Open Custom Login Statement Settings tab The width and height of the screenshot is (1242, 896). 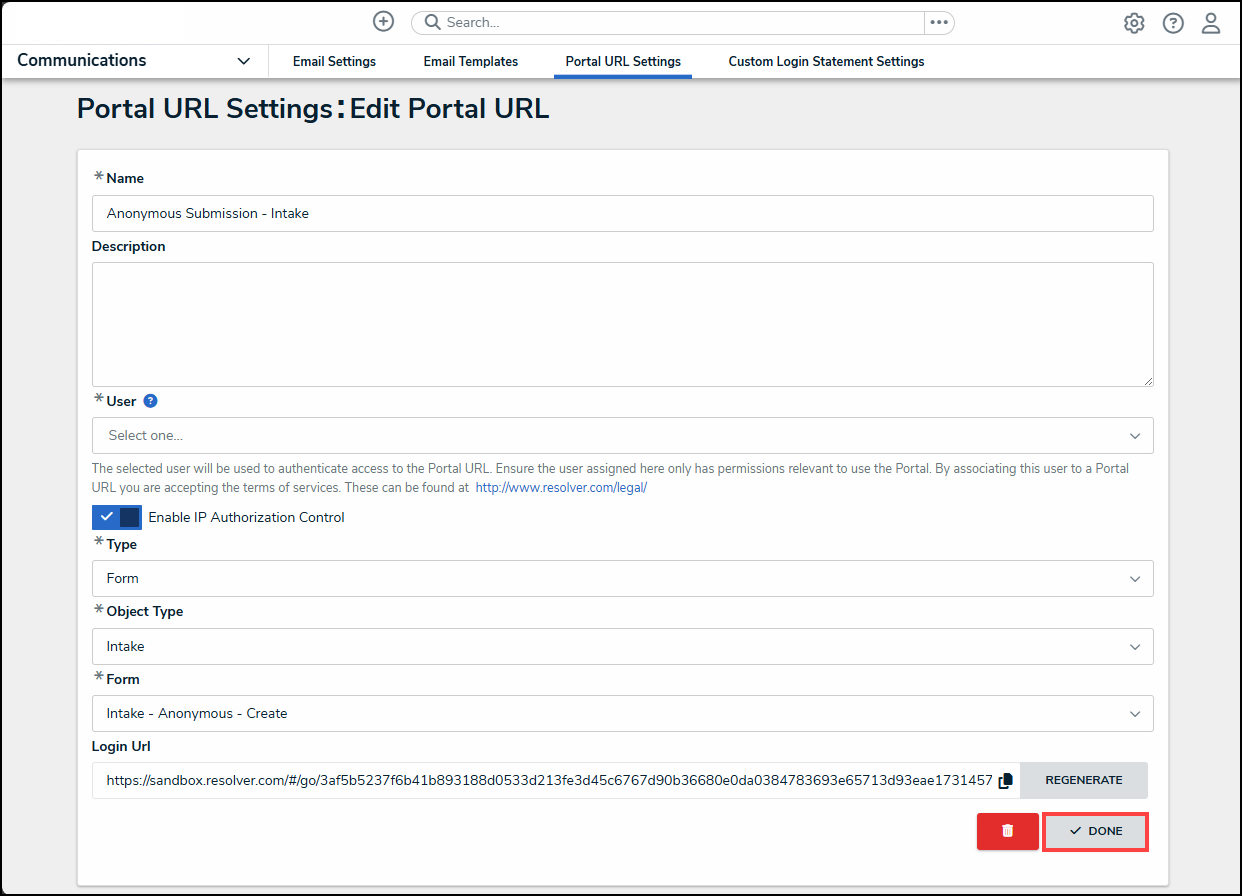tap(826, 62)
